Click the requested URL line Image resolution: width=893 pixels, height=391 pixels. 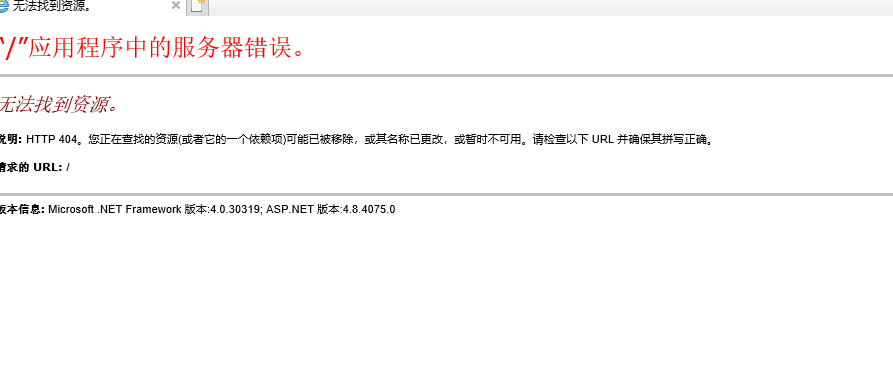point(35,167)
